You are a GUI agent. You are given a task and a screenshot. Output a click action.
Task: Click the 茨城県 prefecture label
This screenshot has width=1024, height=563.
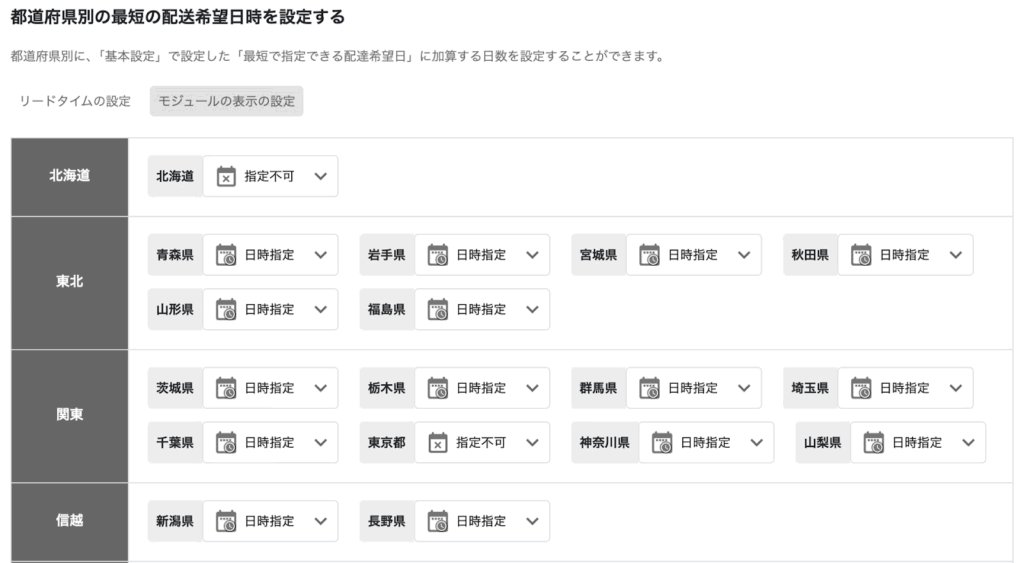[x=175, y=388]
